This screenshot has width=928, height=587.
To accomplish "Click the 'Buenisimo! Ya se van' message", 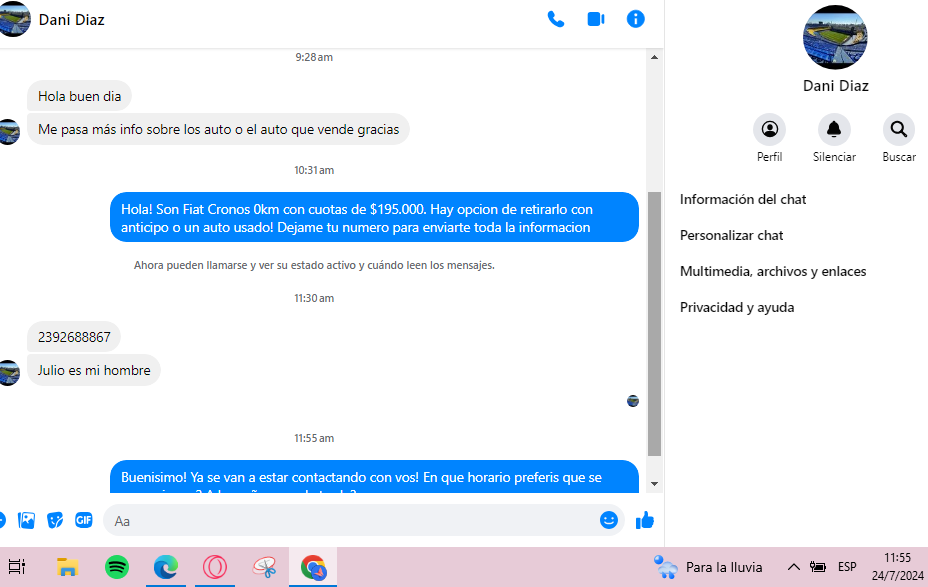I will click(x=374, y=477).
